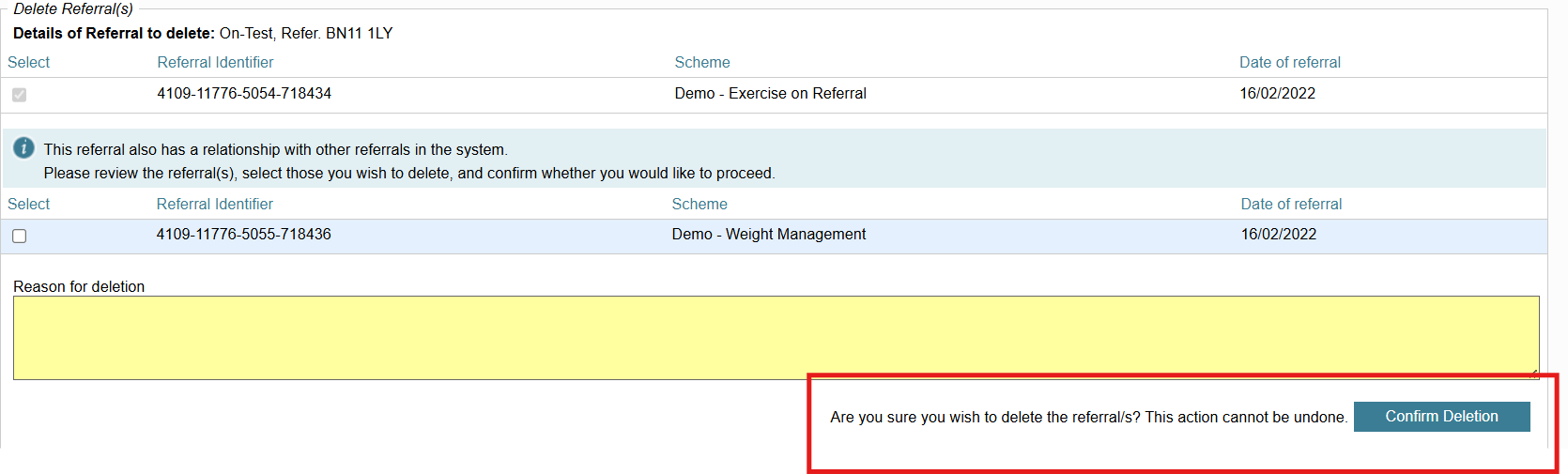Click the date in the Weight Management row

pos(1278,234)
